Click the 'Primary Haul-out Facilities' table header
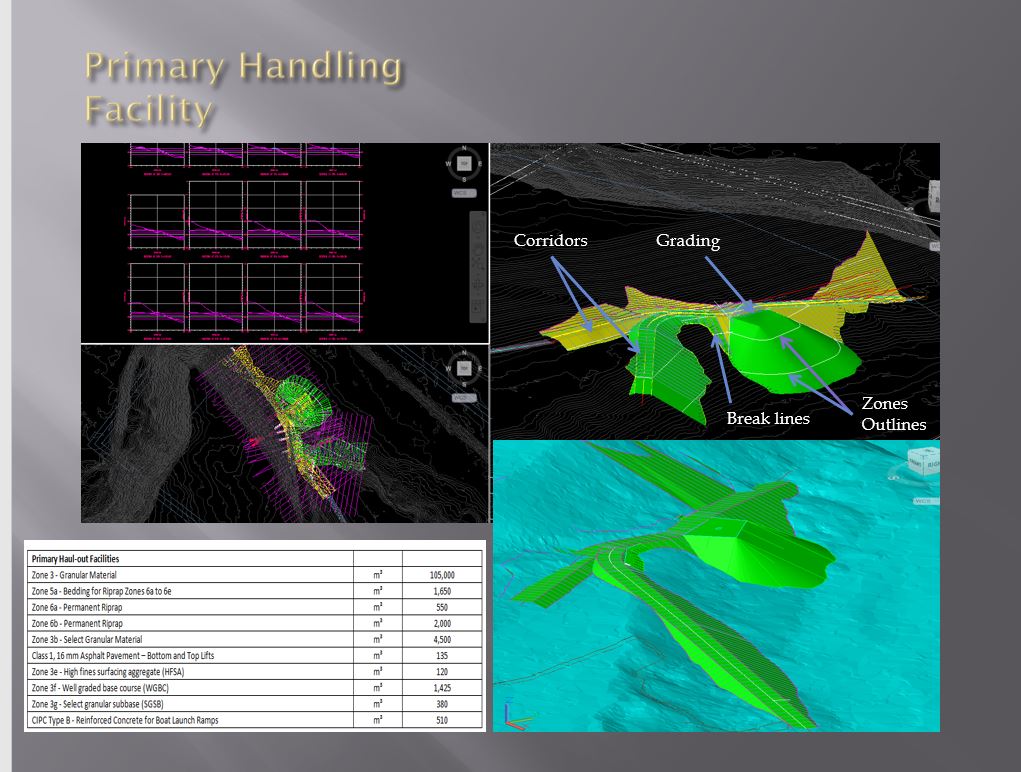The height and width of the screenshot is (772, 1021). point(76,558)
